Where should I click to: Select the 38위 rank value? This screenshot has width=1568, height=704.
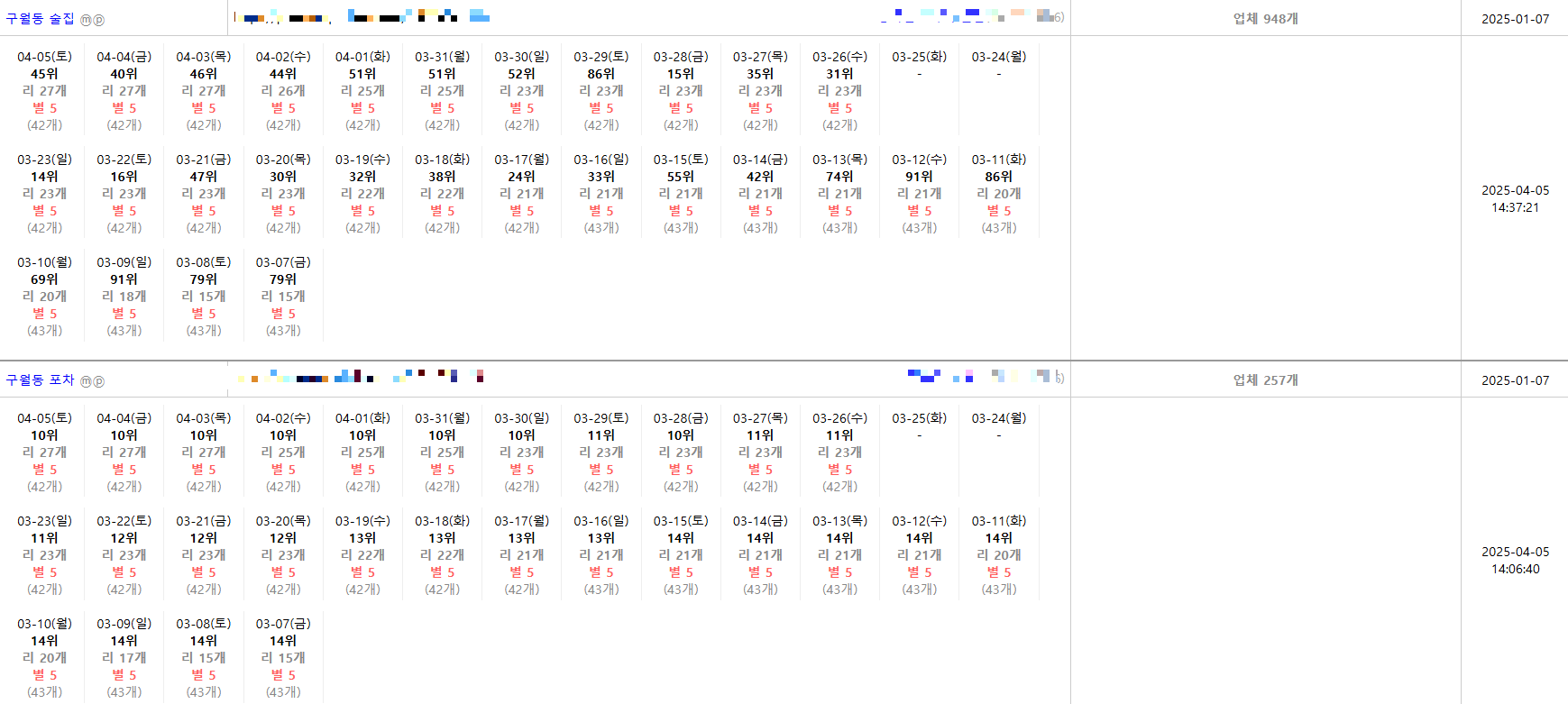(443, 177)
